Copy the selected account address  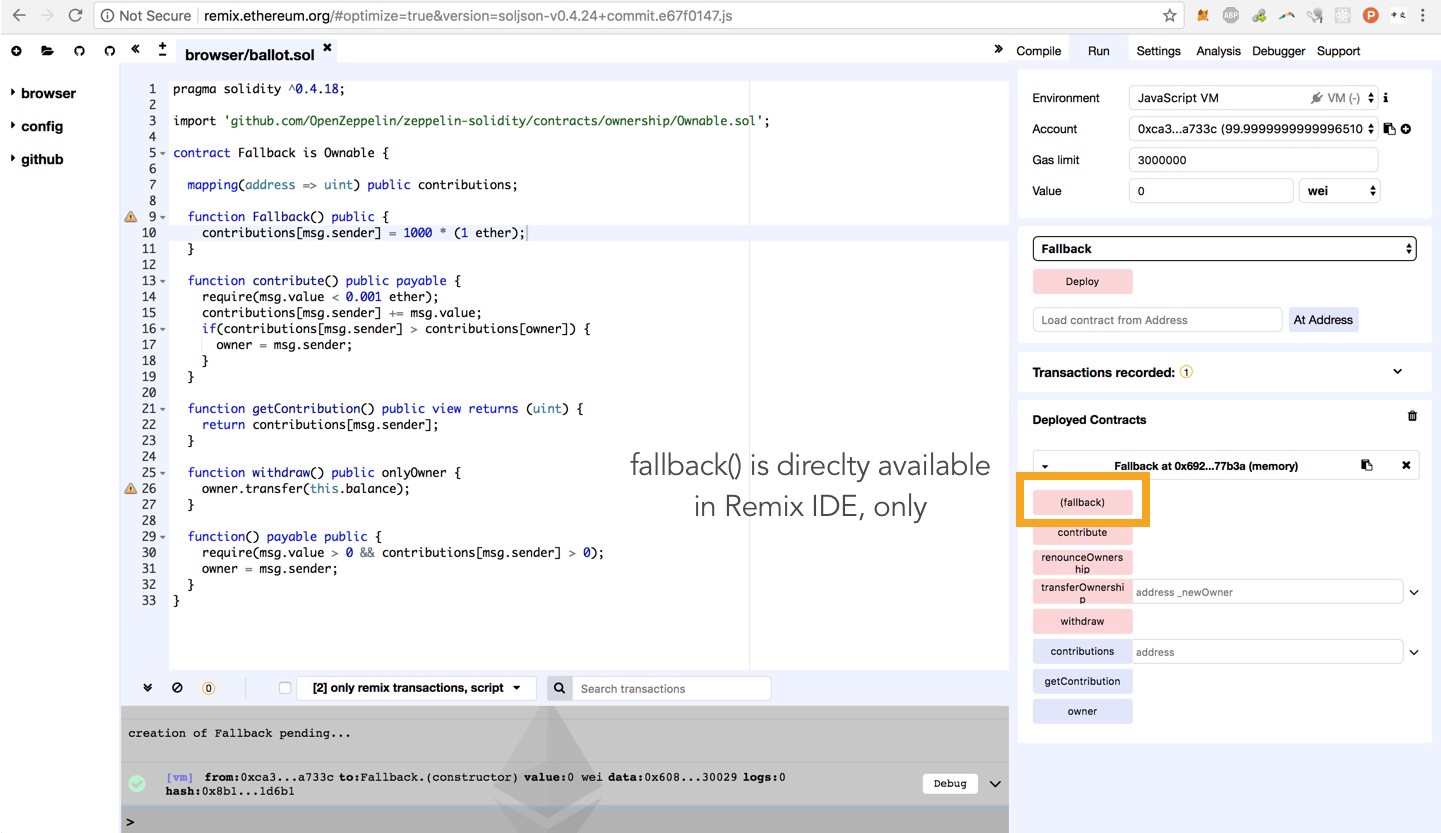pos(1389,129)
